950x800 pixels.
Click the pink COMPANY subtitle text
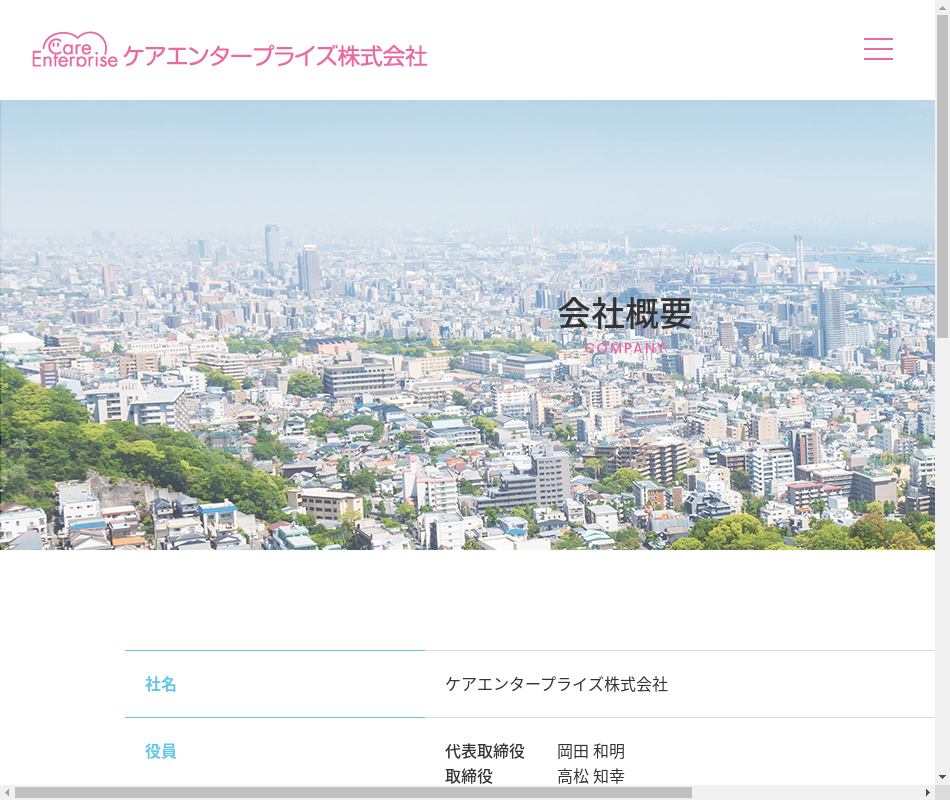tap(625, 348)
